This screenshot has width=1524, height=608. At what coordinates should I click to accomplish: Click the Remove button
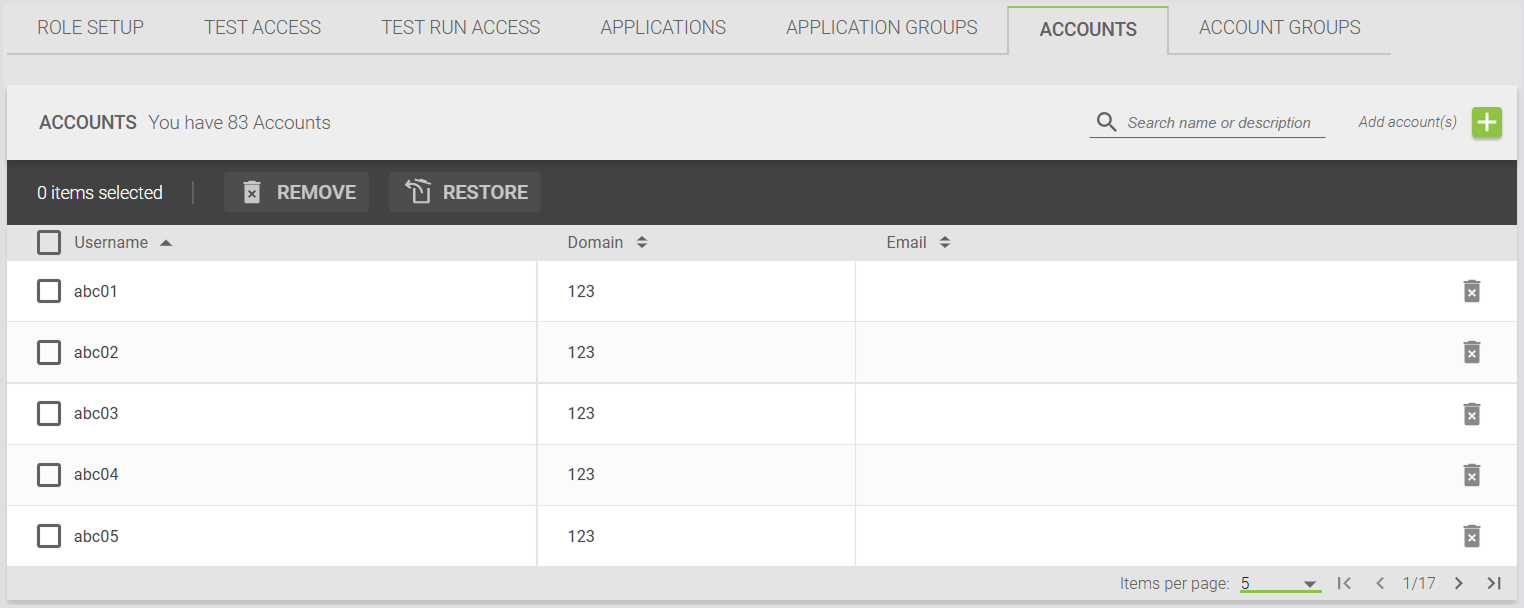pyautogui.click(x=297, y=192)
